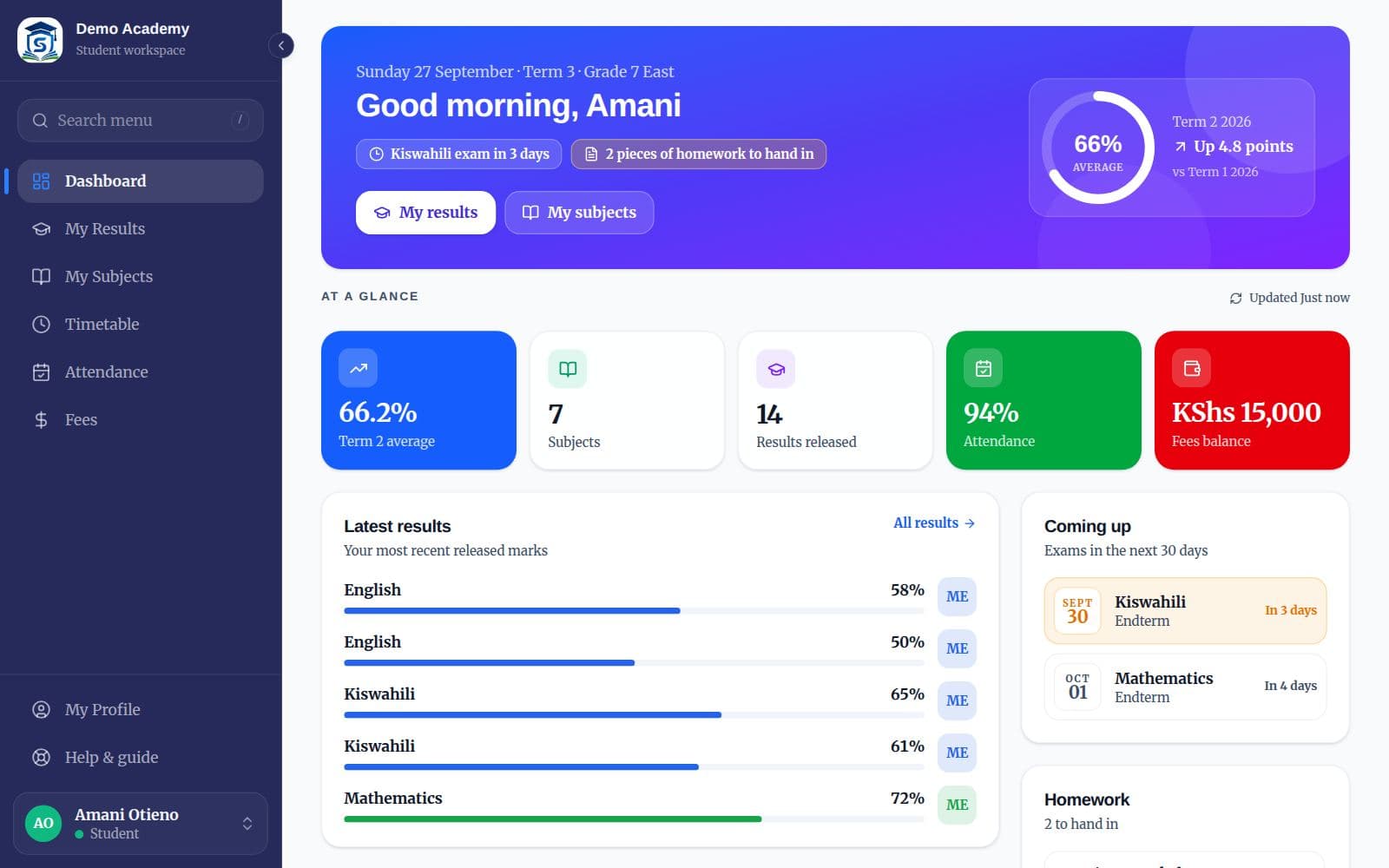
Task: Open the Dashboard menu item
Action: 141,181
